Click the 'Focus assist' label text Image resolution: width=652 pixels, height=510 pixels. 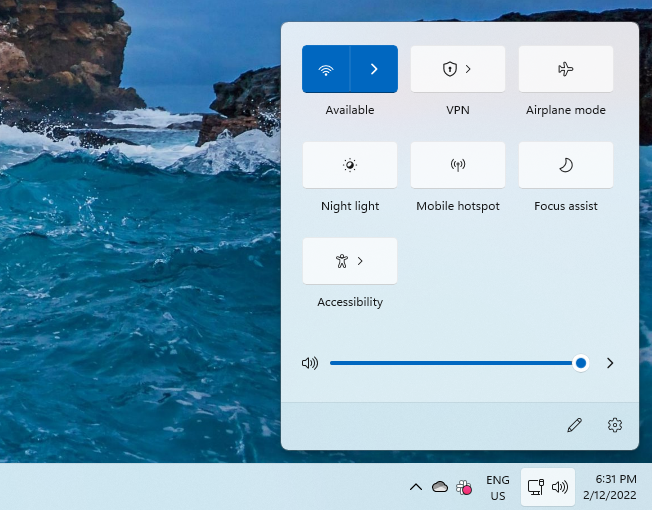[566, 206]
